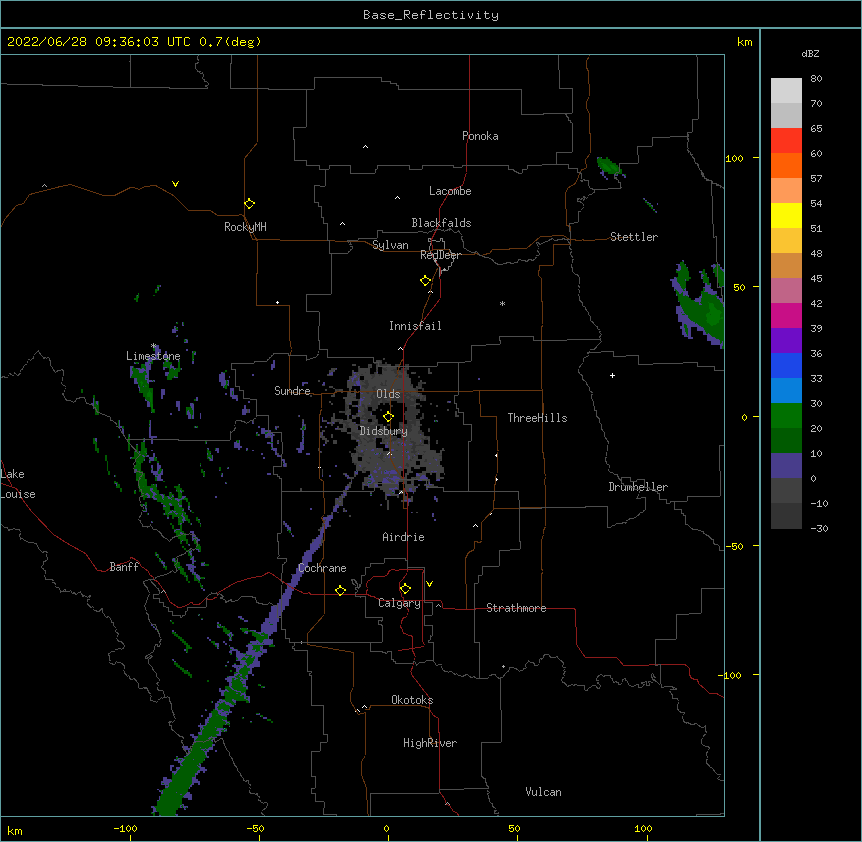862x842 pixels.
Task: Click the Okotoks town label
Action: [x=412, y=700]
